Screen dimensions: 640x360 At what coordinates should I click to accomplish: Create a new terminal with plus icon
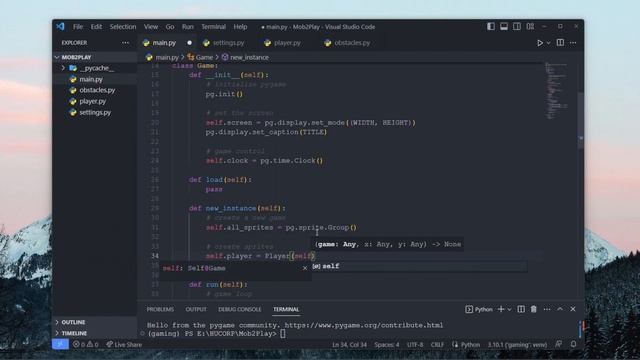click(x=501, y=309)
